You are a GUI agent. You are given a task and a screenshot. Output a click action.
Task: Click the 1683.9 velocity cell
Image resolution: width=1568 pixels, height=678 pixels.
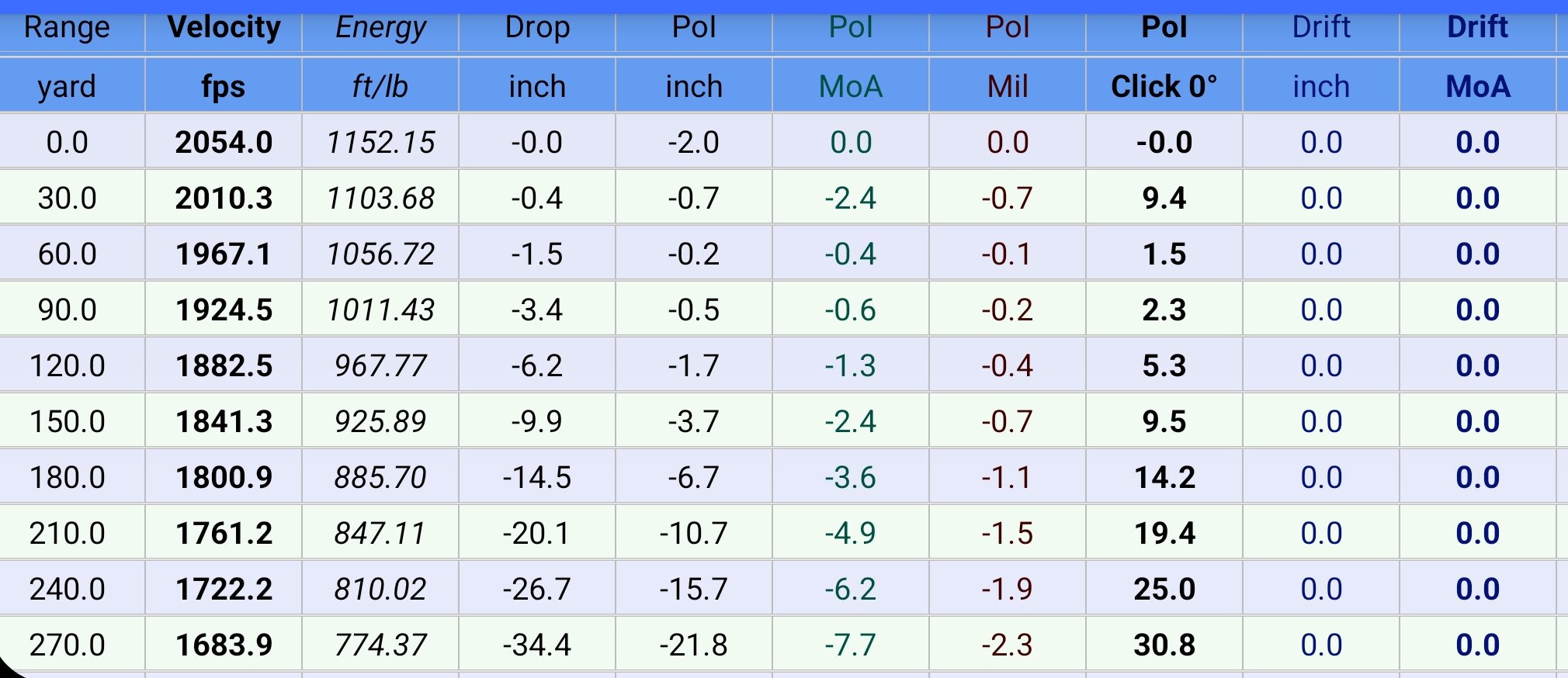click(x=224, y=645)
